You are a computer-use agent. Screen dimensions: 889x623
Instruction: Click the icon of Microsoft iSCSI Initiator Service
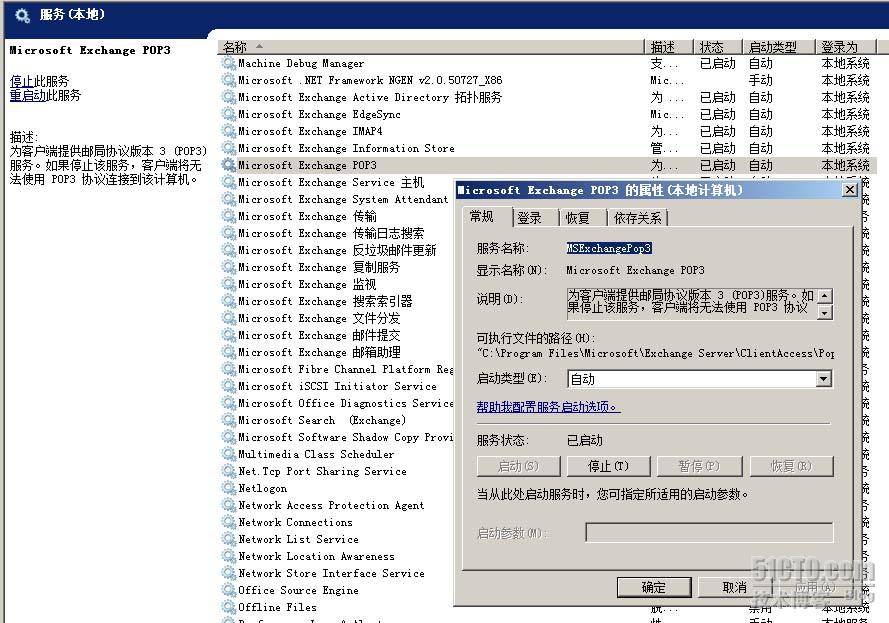pos(228,386)
